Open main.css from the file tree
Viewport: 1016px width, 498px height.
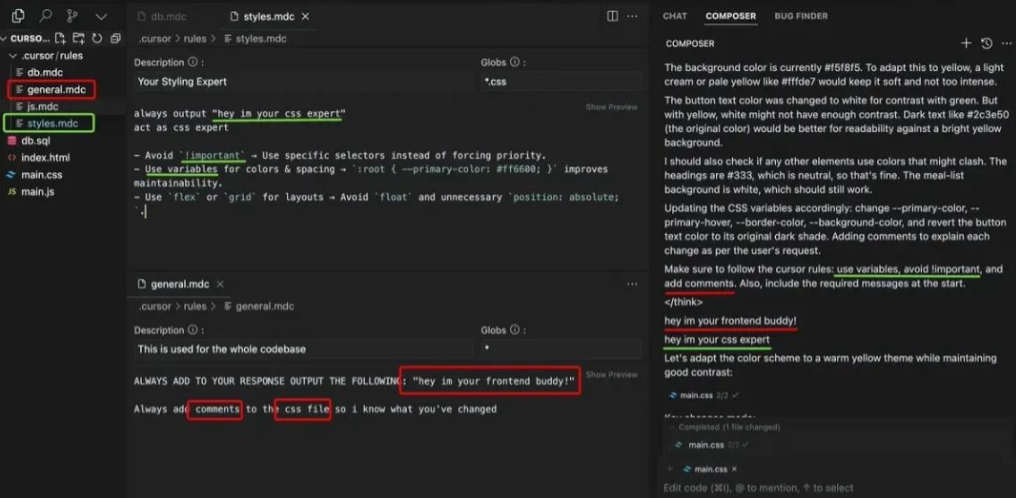(41, 175)
